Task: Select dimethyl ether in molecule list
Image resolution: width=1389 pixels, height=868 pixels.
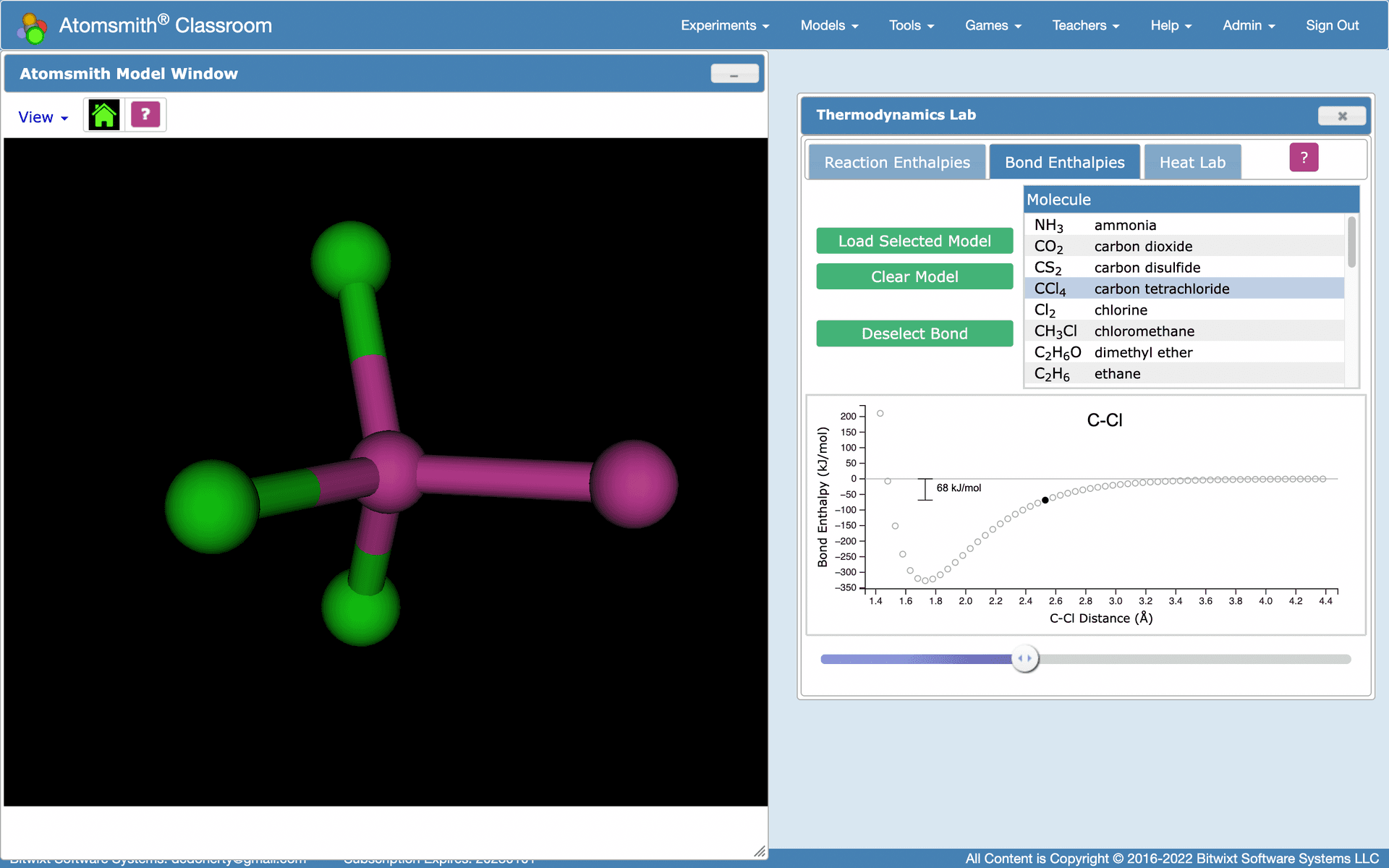Action: point(1184,352)
